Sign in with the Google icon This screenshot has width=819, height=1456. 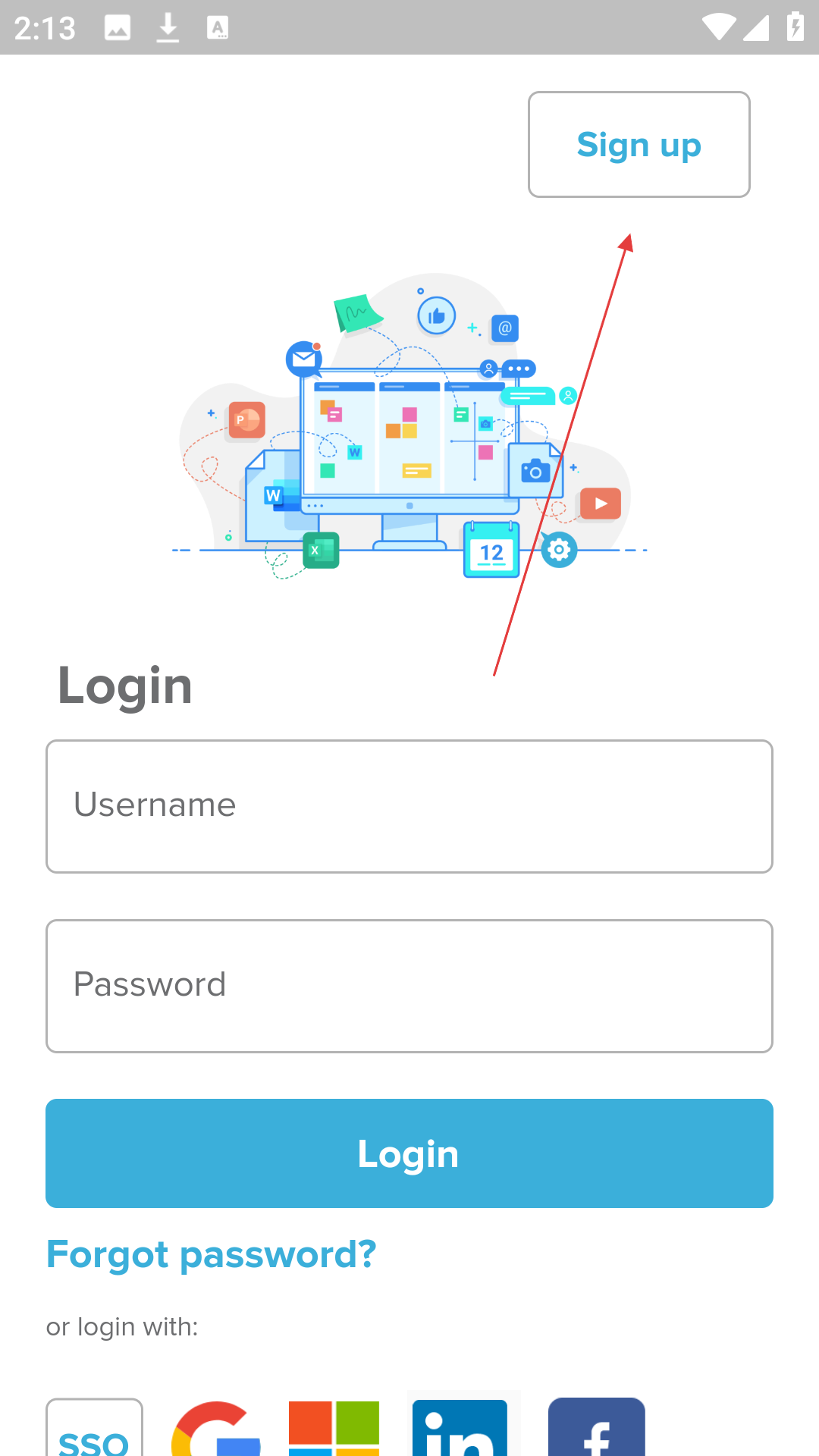pos(216,1429)
